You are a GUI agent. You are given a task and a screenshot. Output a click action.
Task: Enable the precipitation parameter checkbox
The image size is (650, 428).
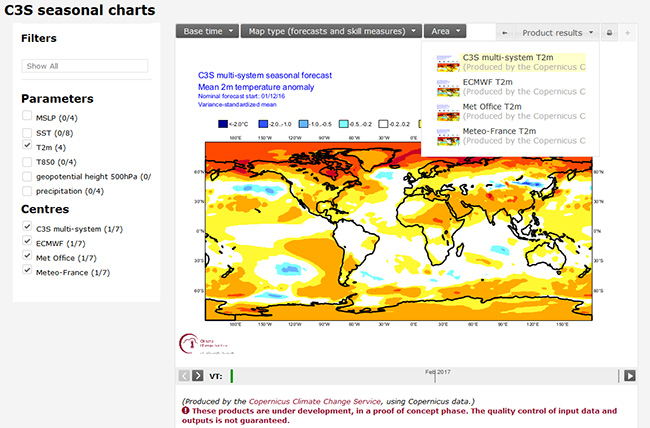point(27,191)
